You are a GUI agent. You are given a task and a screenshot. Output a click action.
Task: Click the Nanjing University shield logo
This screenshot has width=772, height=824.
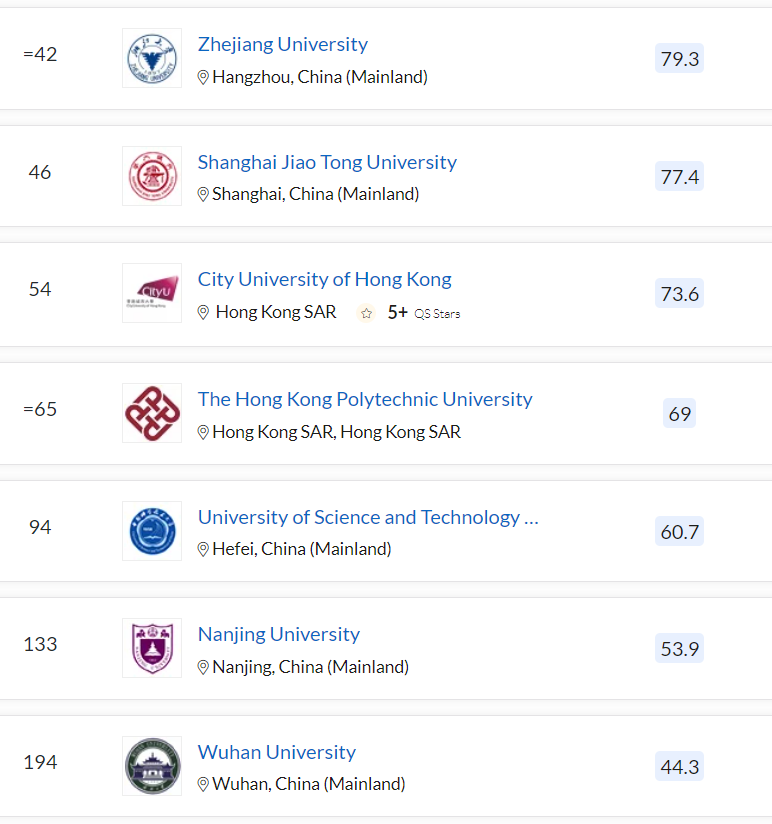(x=151, y=648)
